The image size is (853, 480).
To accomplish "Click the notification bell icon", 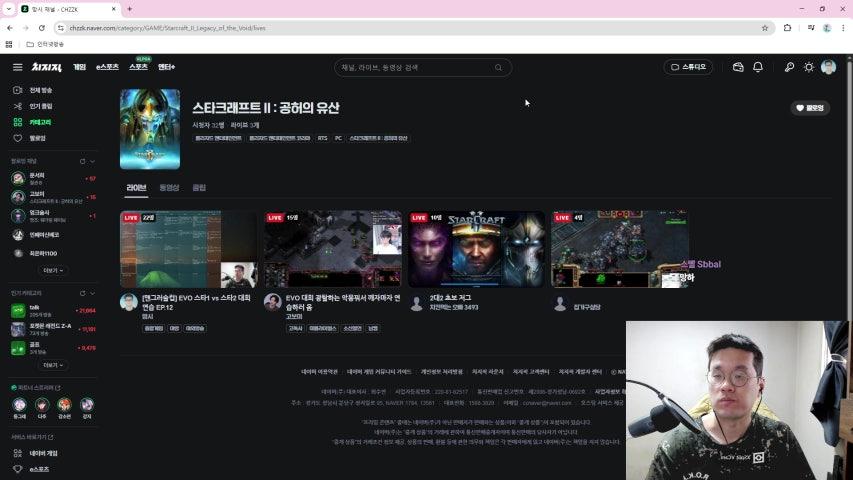I will point(758,67).
